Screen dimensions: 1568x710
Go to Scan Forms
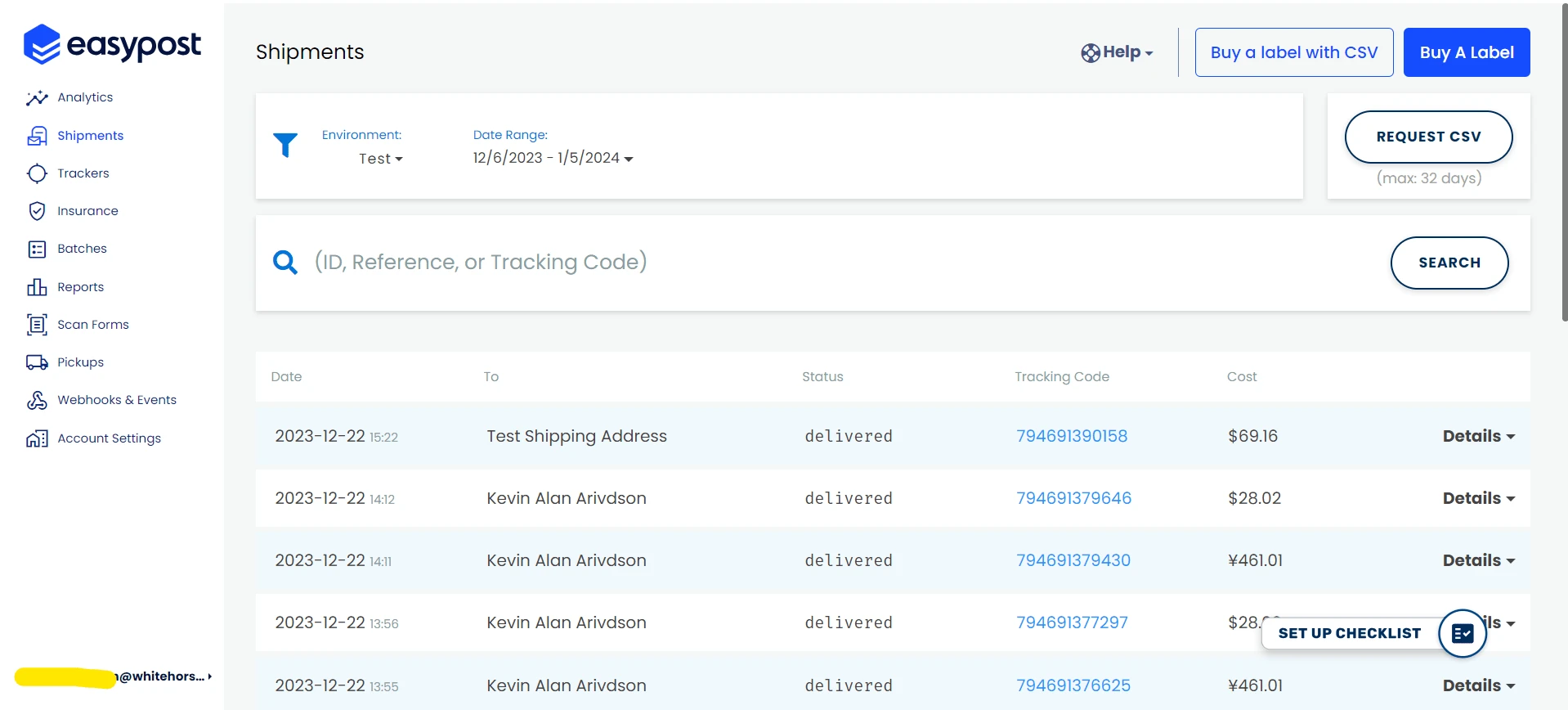93,325
